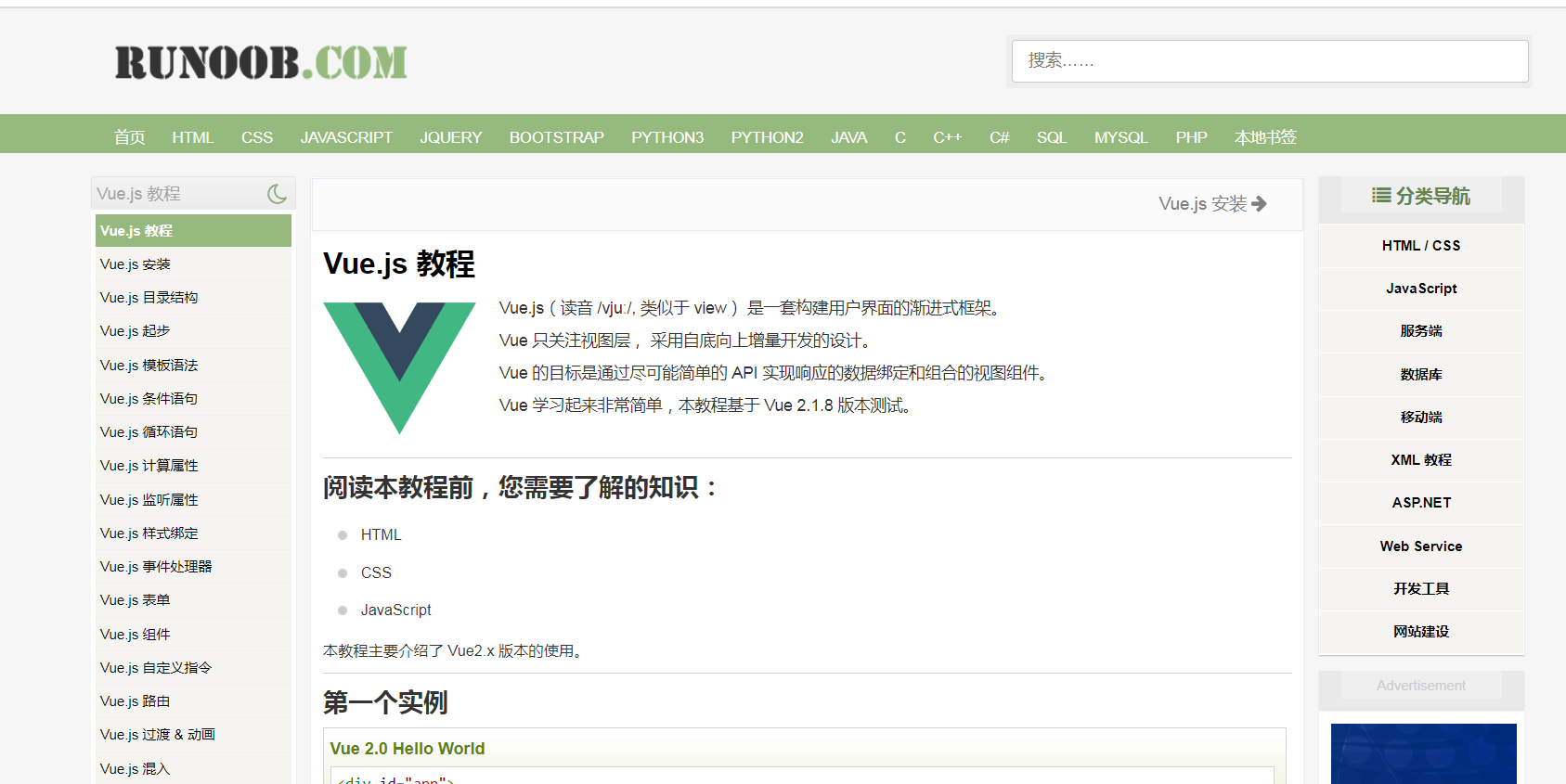This screenshot has height=784, width=1566.
Task: Open Web Service category
Action: pyautogui.click(x=1421, y=546)
